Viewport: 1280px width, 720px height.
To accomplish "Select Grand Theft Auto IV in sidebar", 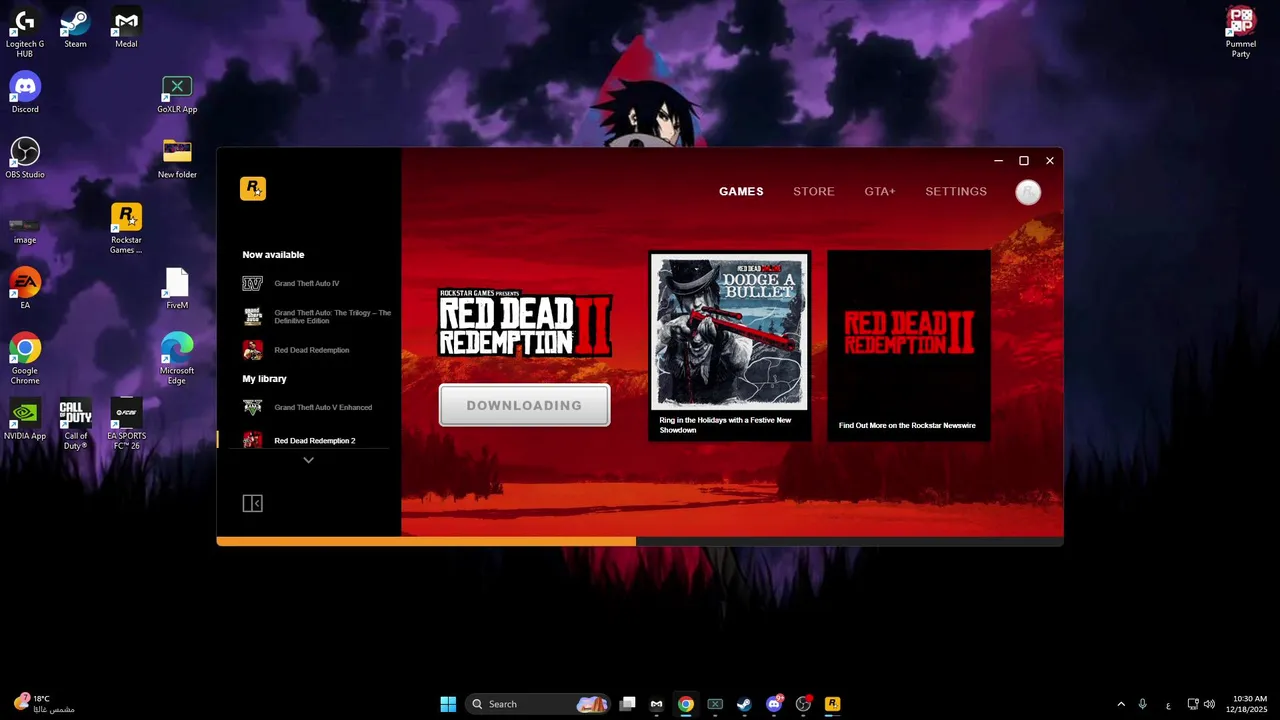I will [x=306, y=284].
